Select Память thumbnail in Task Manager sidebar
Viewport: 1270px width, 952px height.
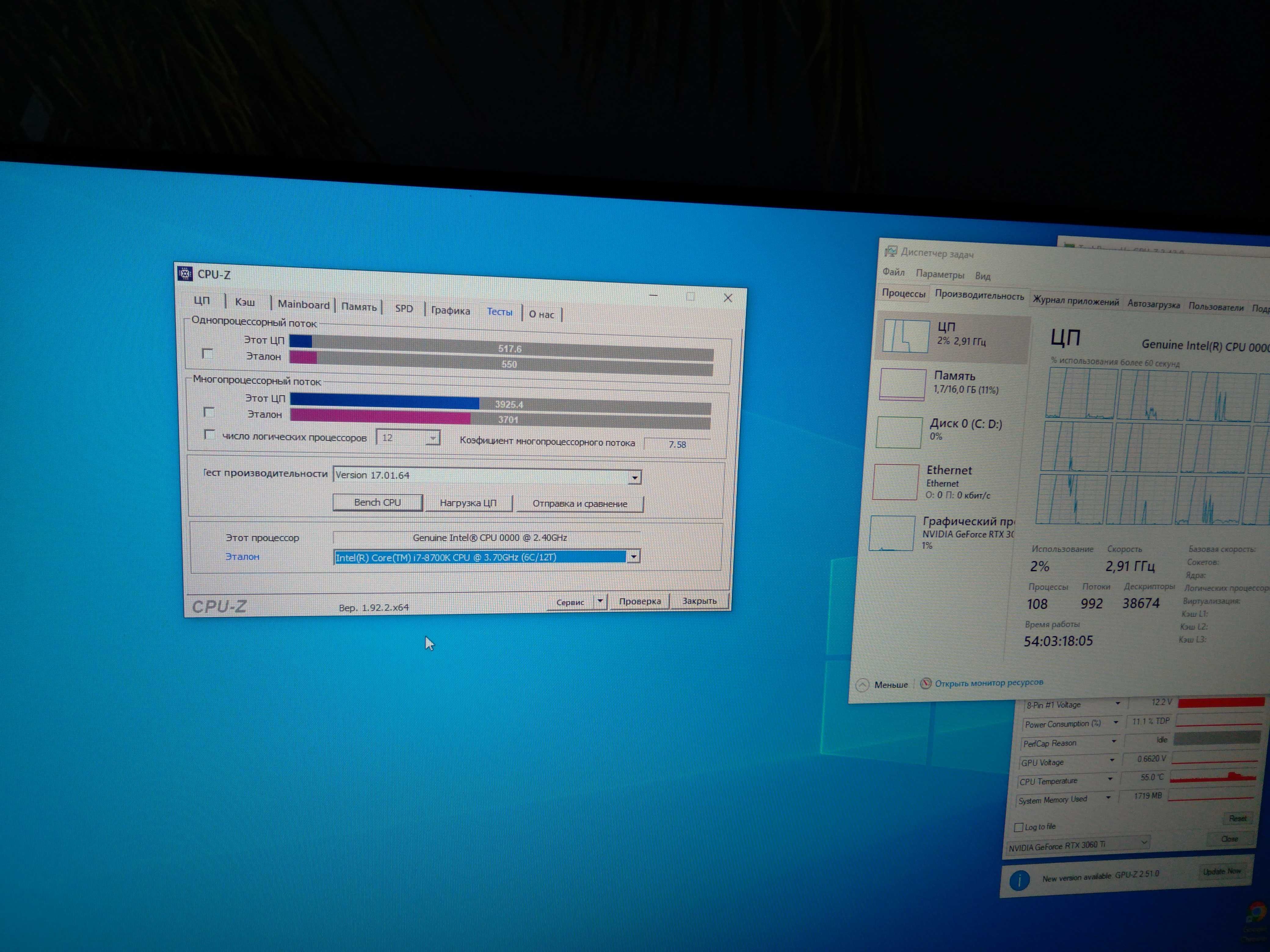pyautogui.click(x=902, y=384)
